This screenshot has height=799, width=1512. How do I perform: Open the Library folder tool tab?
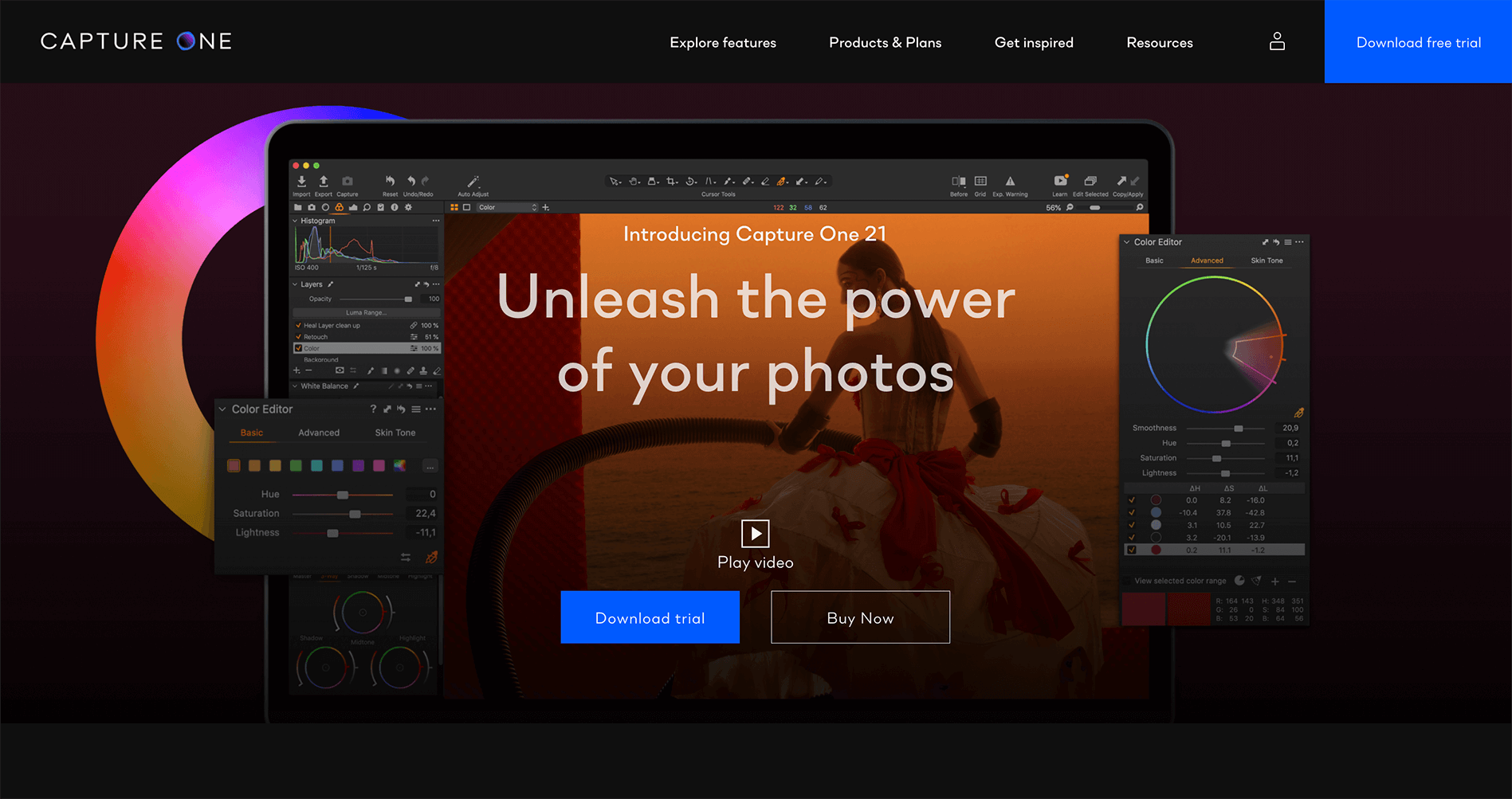(298, 207)
